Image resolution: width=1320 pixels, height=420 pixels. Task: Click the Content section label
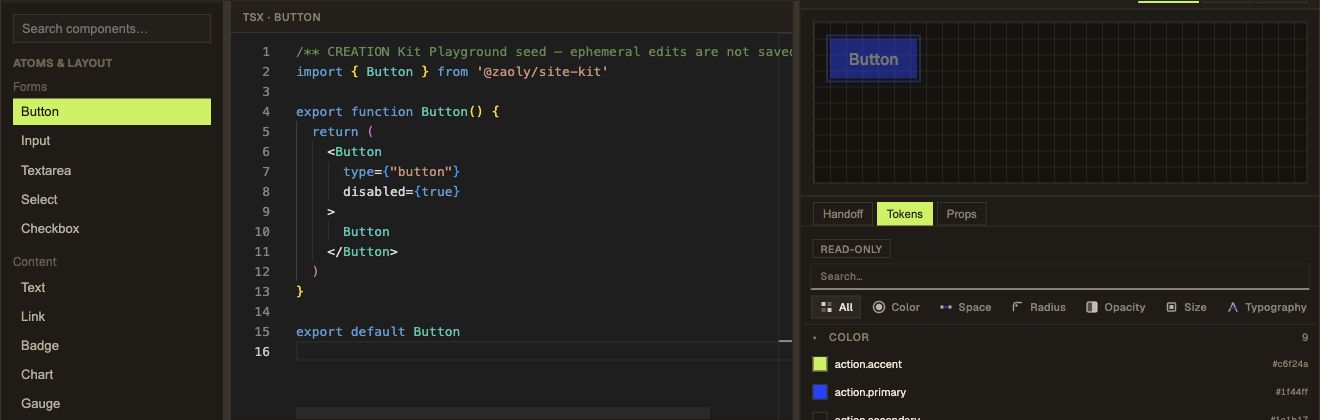[x=35, y=262]
